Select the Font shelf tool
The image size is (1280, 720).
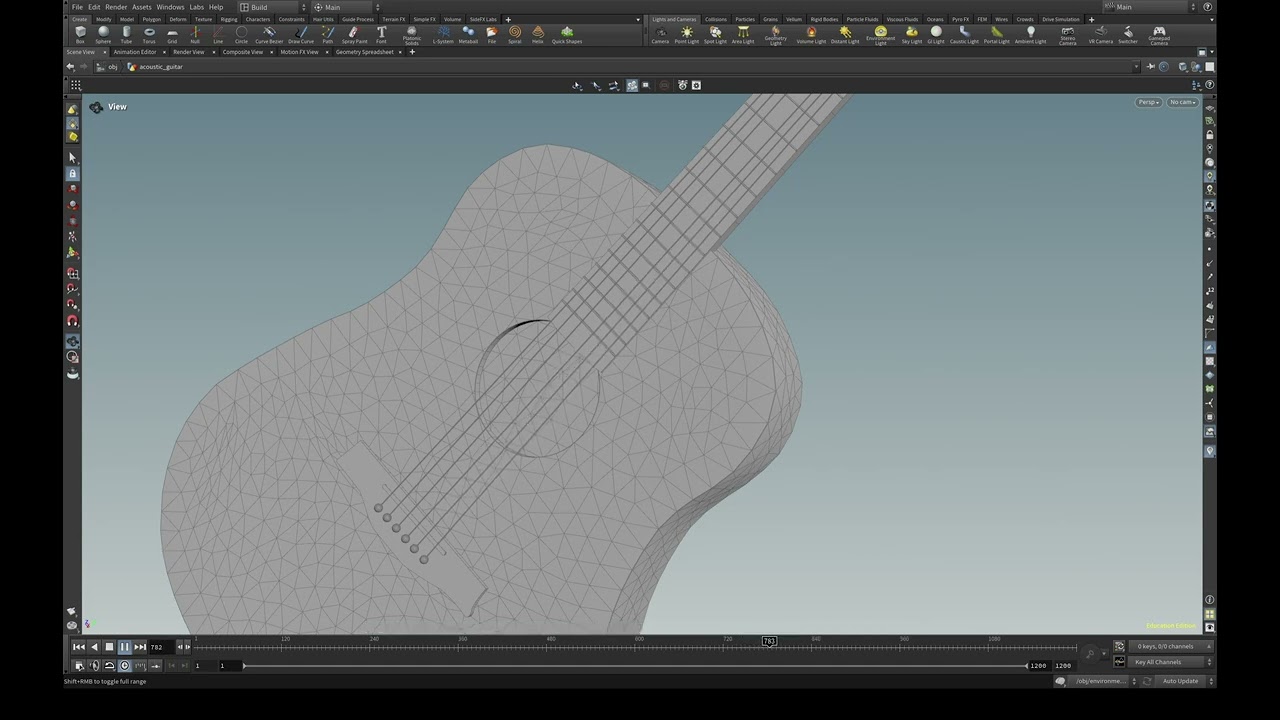tap(381, 35)
